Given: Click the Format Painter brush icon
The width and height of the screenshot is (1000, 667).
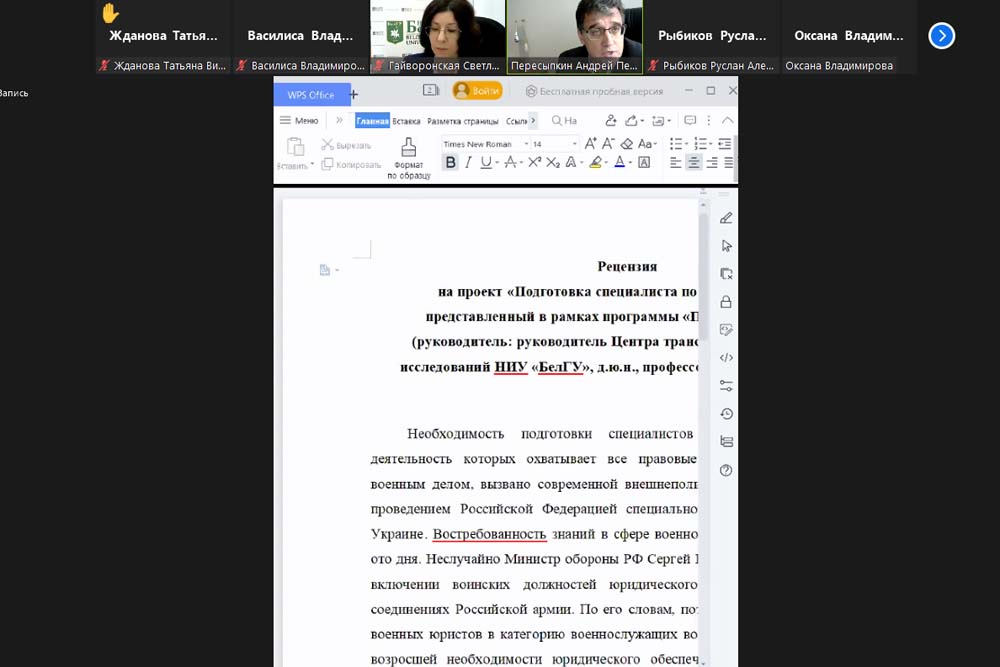Looking at the screenshot, I should click(x=408, y=149).
